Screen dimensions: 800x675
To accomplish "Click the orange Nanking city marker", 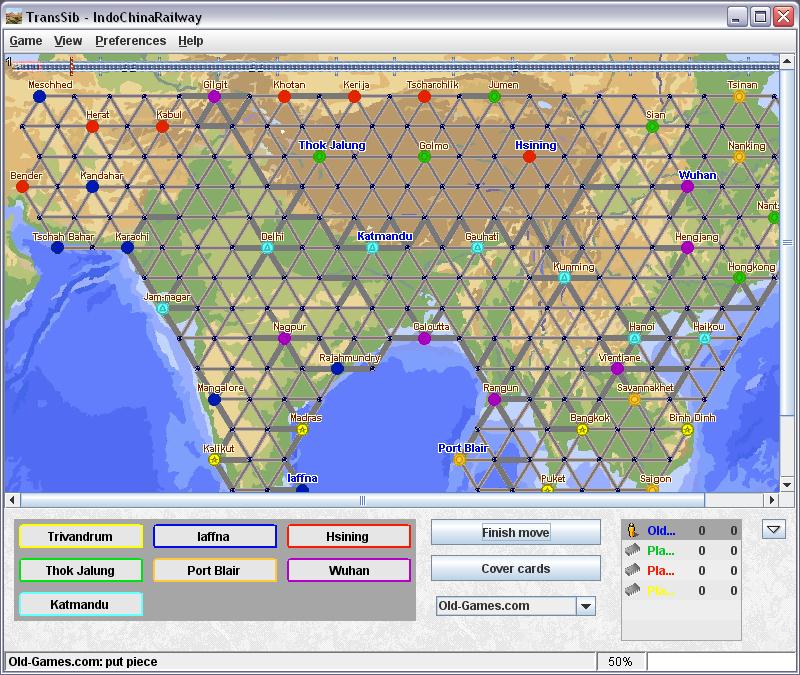I will click(x=739, y=157).
